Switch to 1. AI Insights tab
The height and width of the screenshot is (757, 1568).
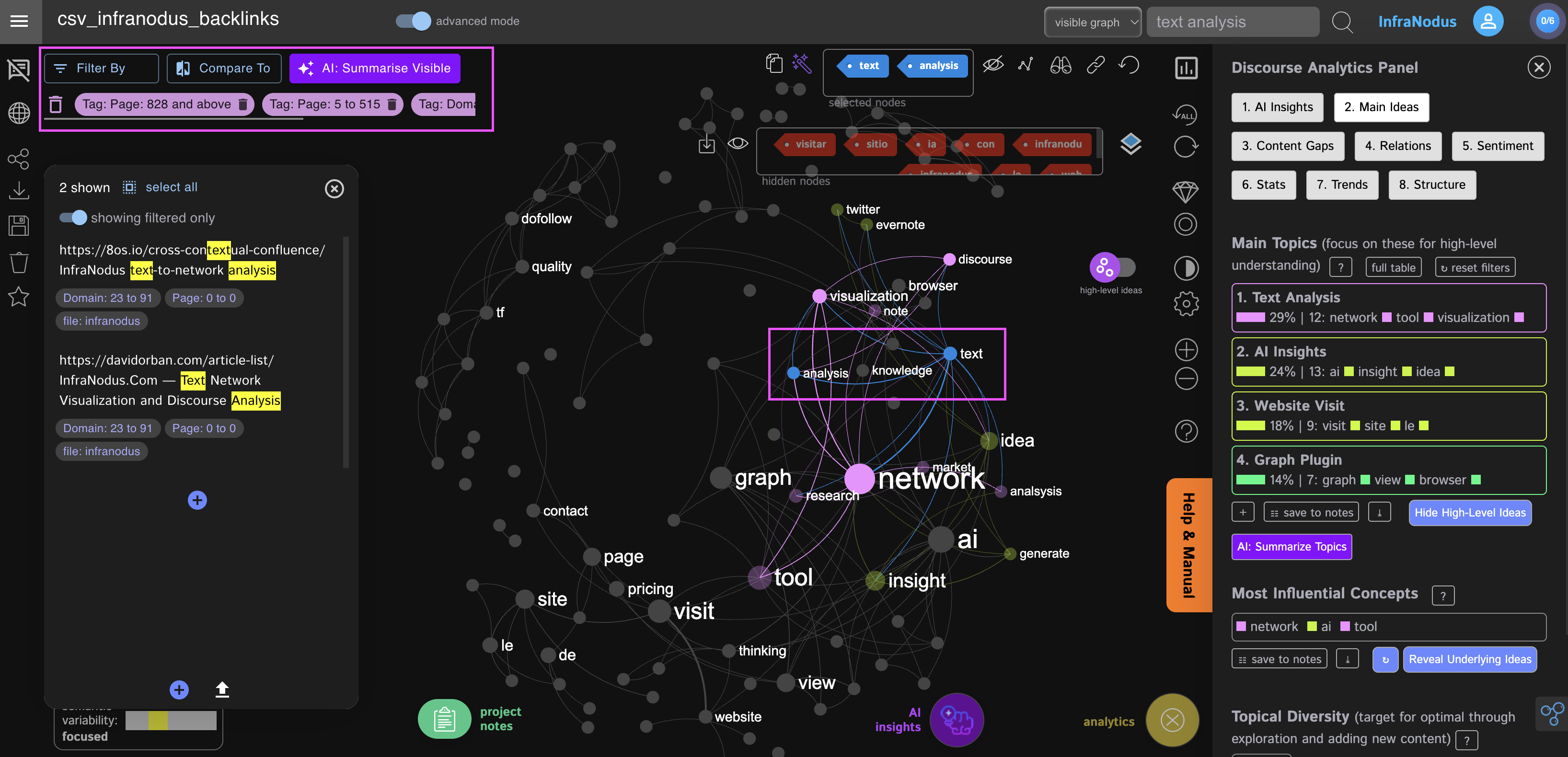click(x=1277, y=107)
